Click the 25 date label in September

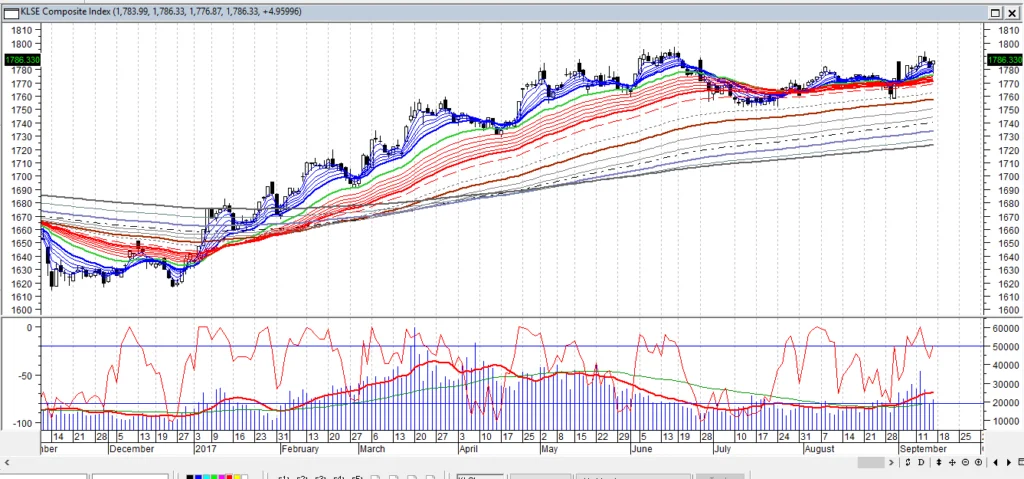pyautogui.click(x=965, y=437)
